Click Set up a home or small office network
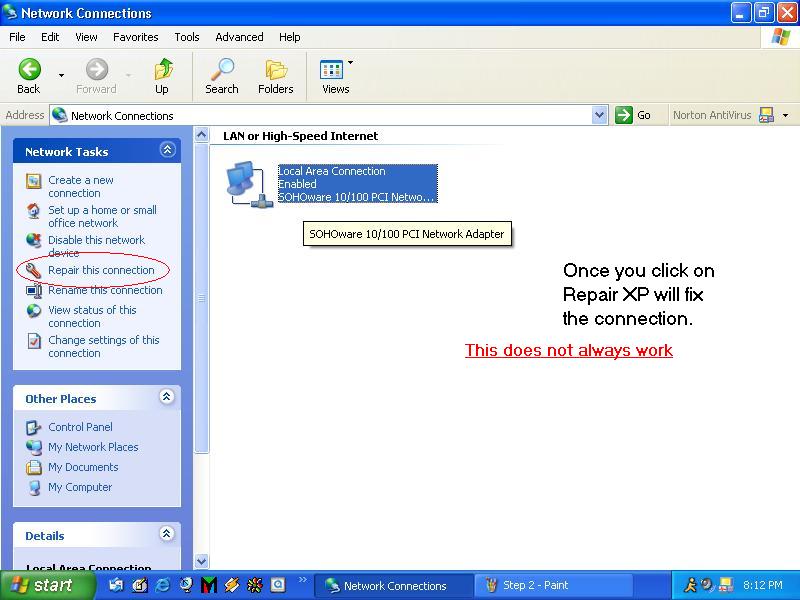The height and width of the screenshot is (600, 800). (102, 216)
